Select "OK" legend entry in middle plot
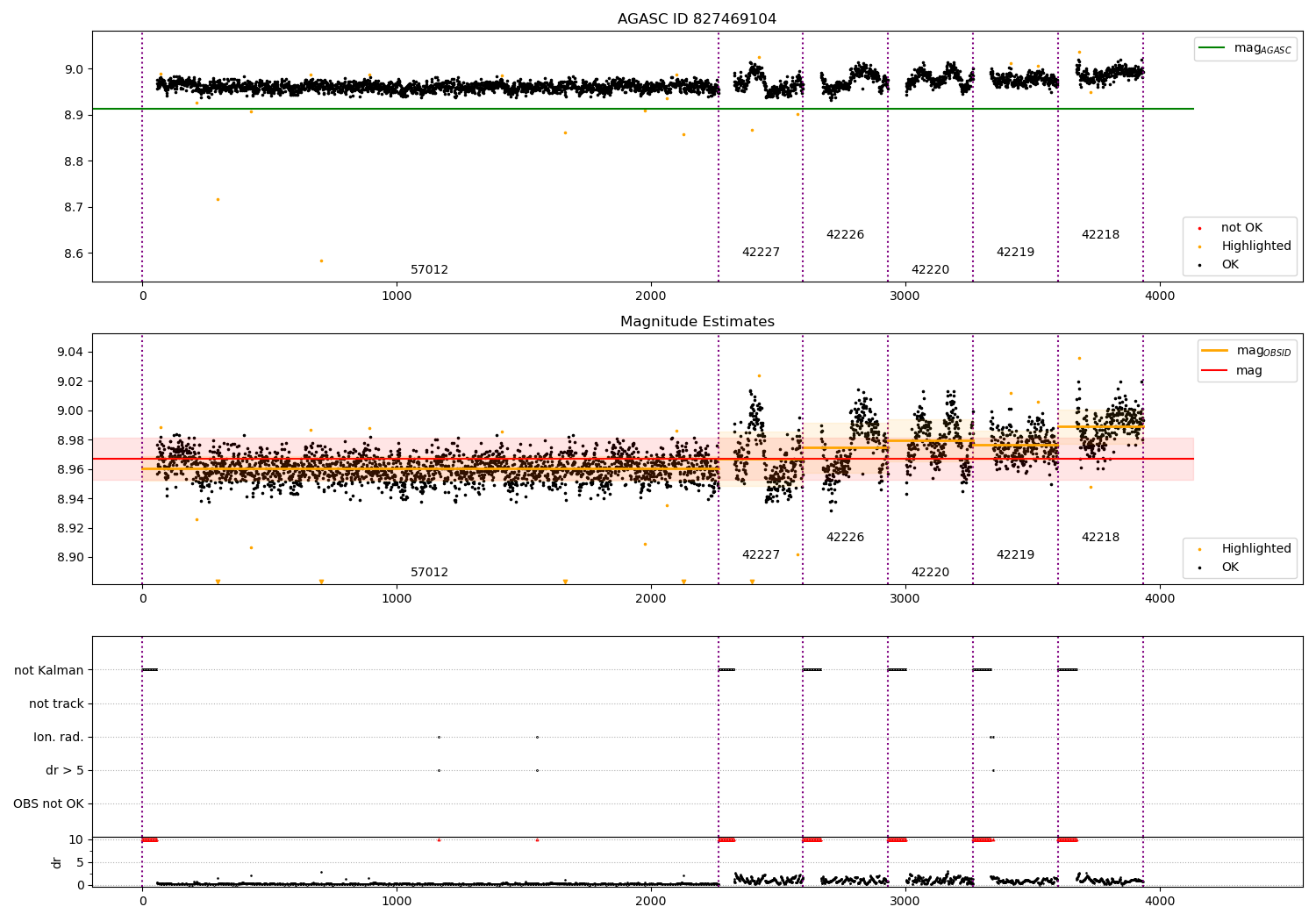 click(x=1230, y=568)
